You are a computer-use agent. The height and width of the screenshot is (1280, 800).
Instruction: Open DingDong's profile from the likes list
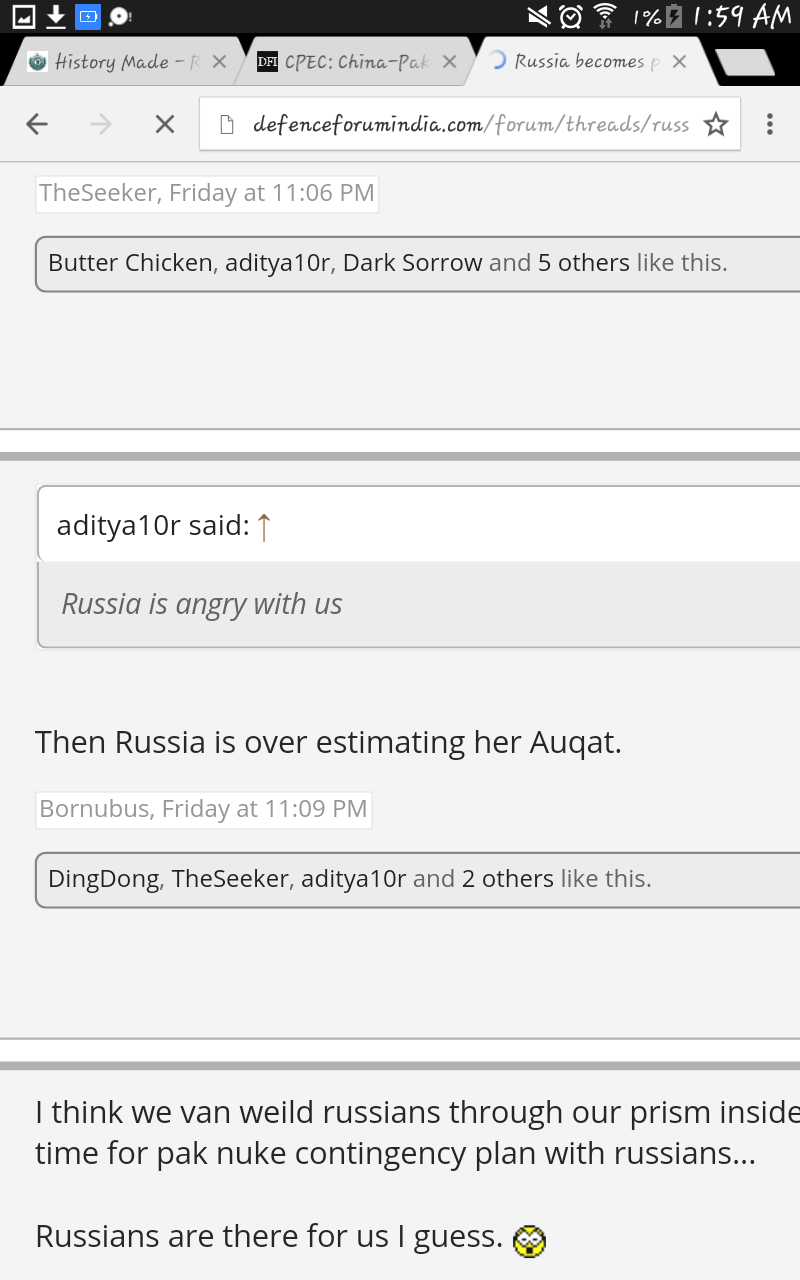click(104, 879)
